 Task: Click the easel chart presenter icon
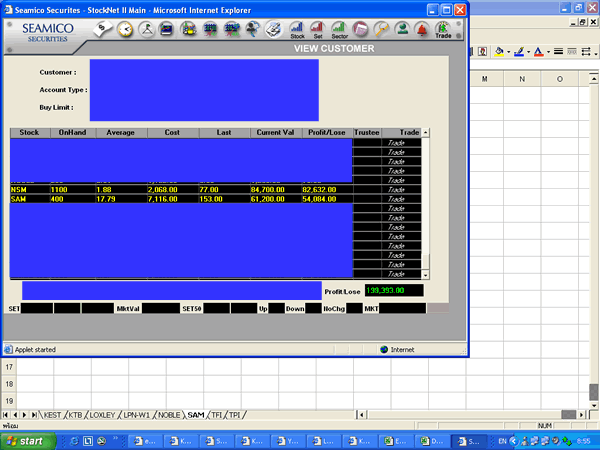[147, 29]
